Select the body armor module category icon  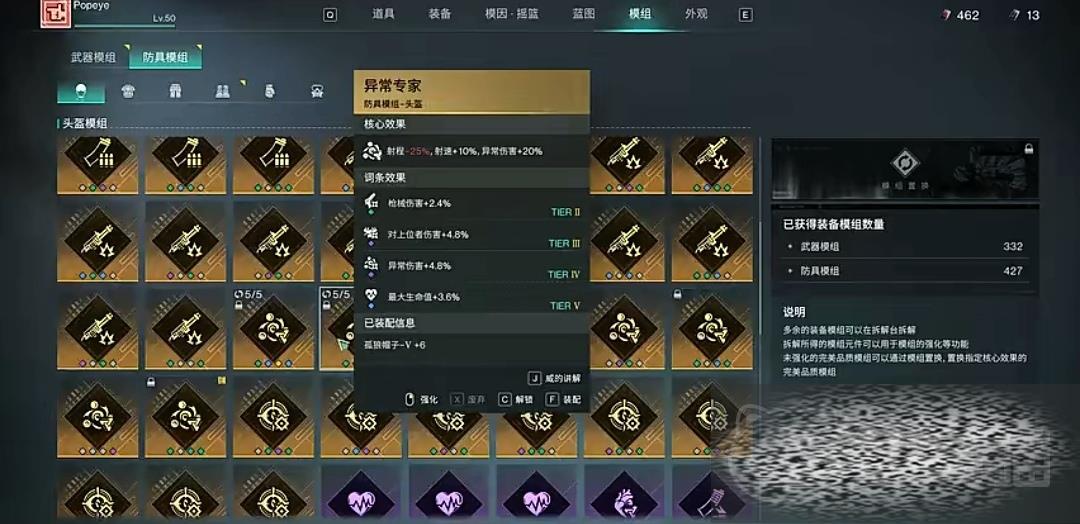[x=128, y=92]
